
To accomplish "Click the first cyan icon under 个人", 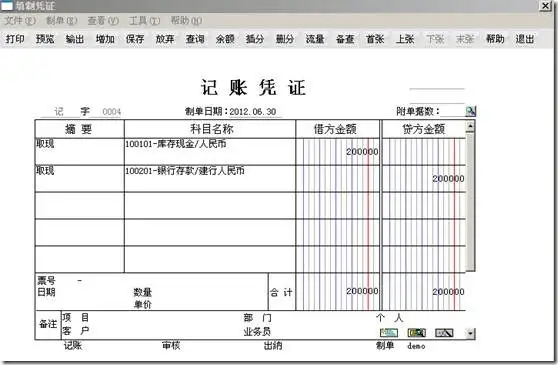I will [389, 333].
